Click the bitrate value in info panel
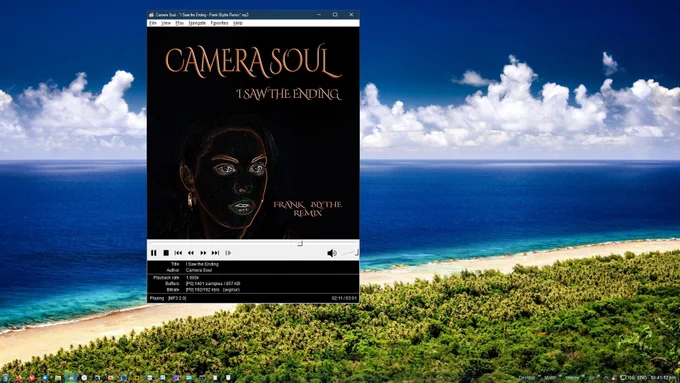The width and height of the screenshot is (680, 383). tap(212, 290)
